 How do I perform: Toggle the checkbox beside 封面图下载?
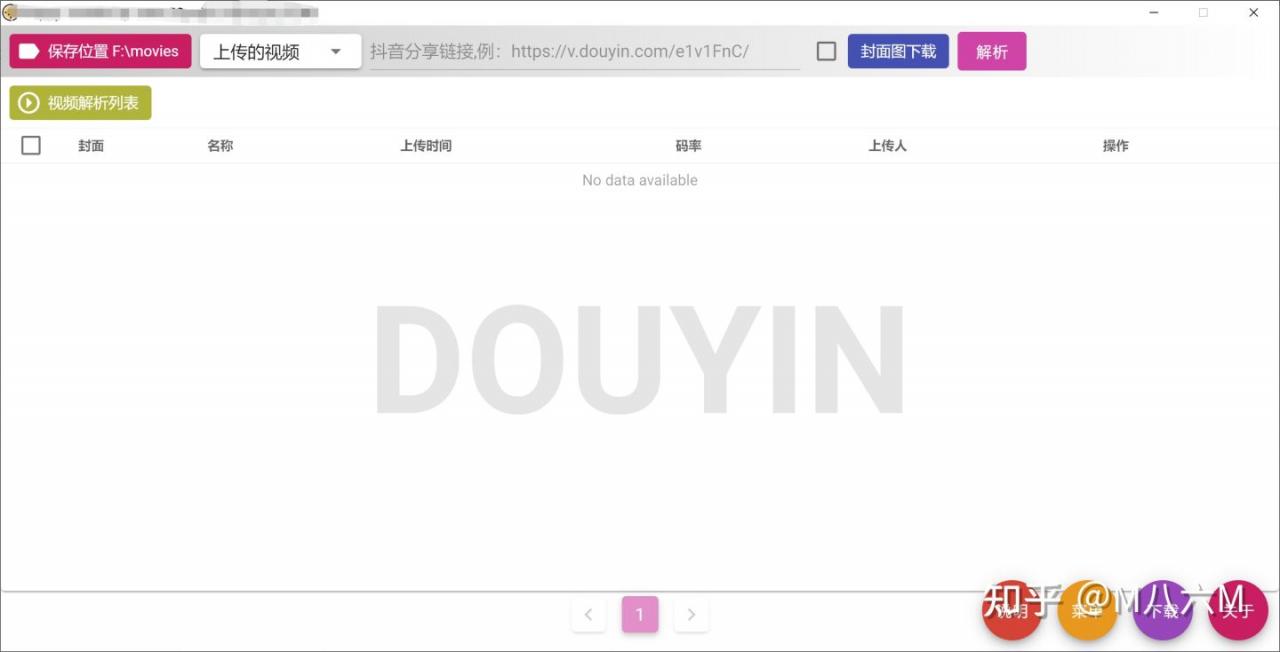click(826, 51)
